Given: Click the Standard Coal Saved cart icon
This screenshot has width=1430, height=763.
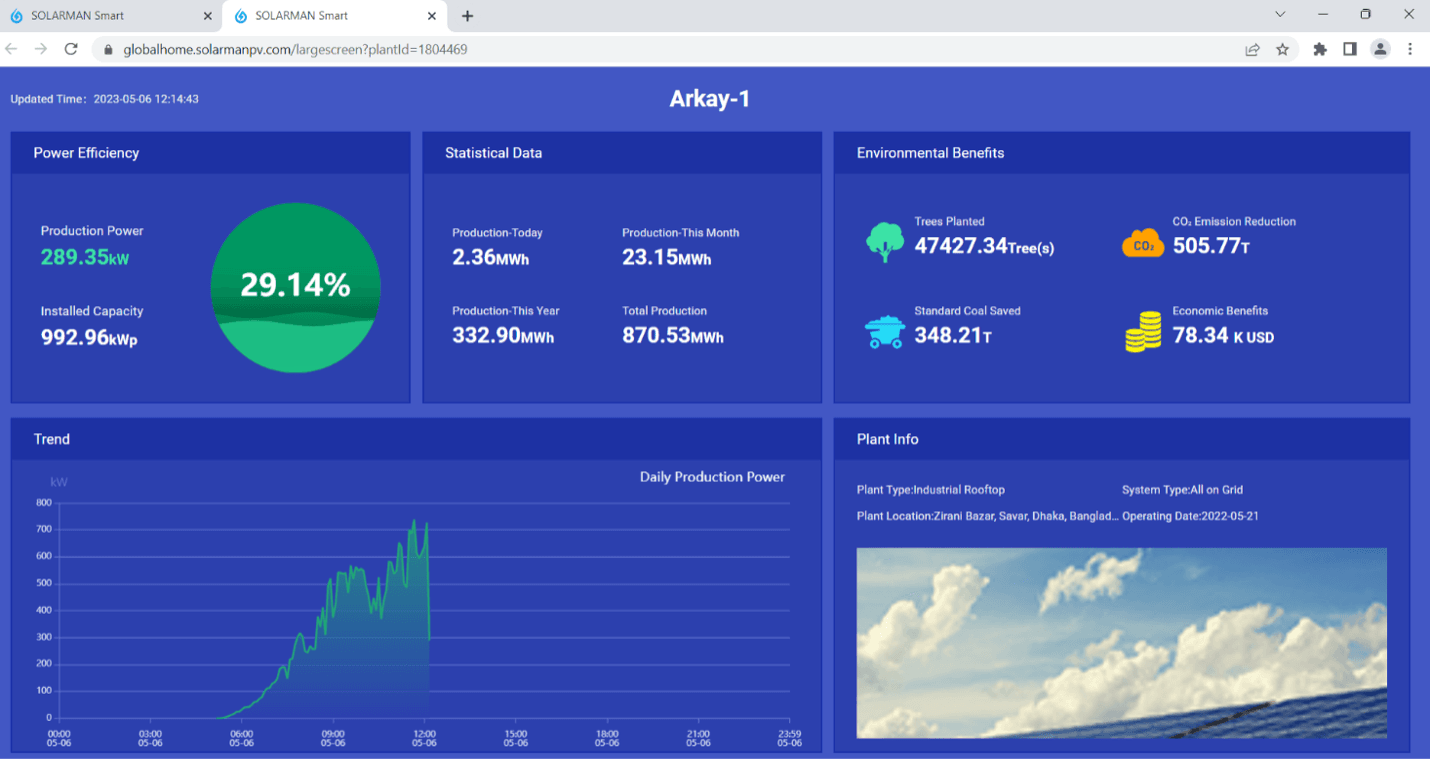Looking at the screenshot, I should point(884,332).
